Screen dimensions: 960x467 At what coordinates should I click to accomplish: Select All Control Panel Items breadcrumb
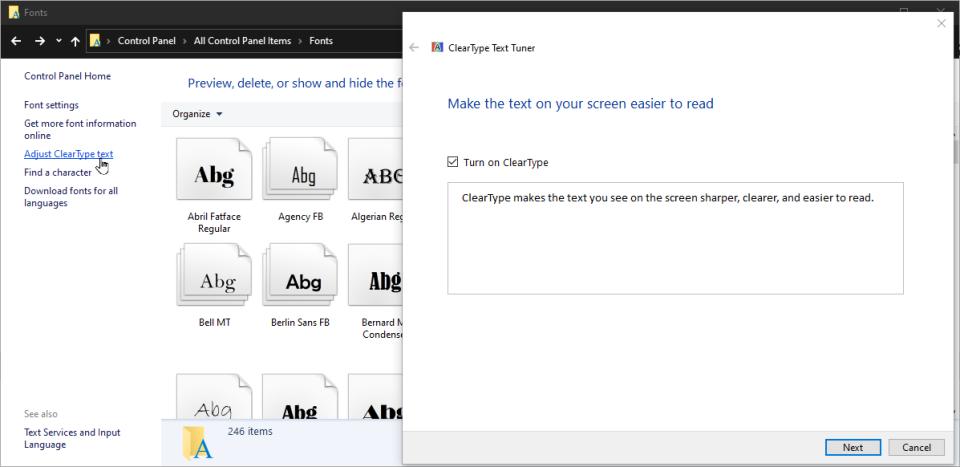pyautogui.click(x=242, y=41)
